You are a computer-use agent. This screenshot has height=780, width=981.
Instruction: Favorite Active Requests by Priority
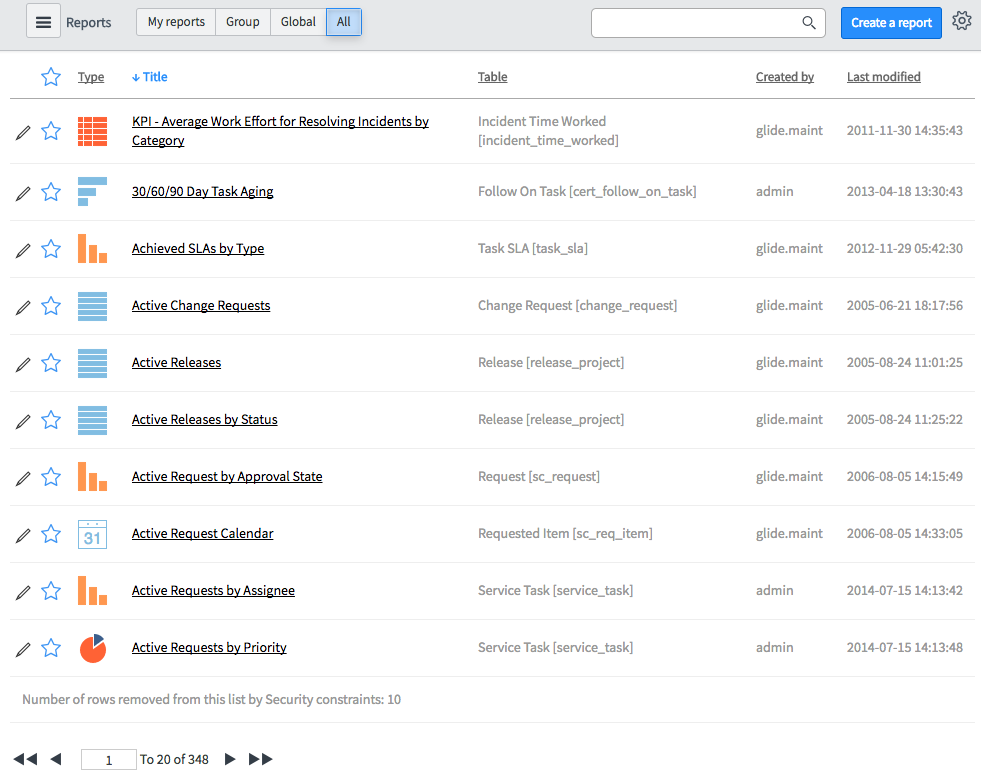51,647
